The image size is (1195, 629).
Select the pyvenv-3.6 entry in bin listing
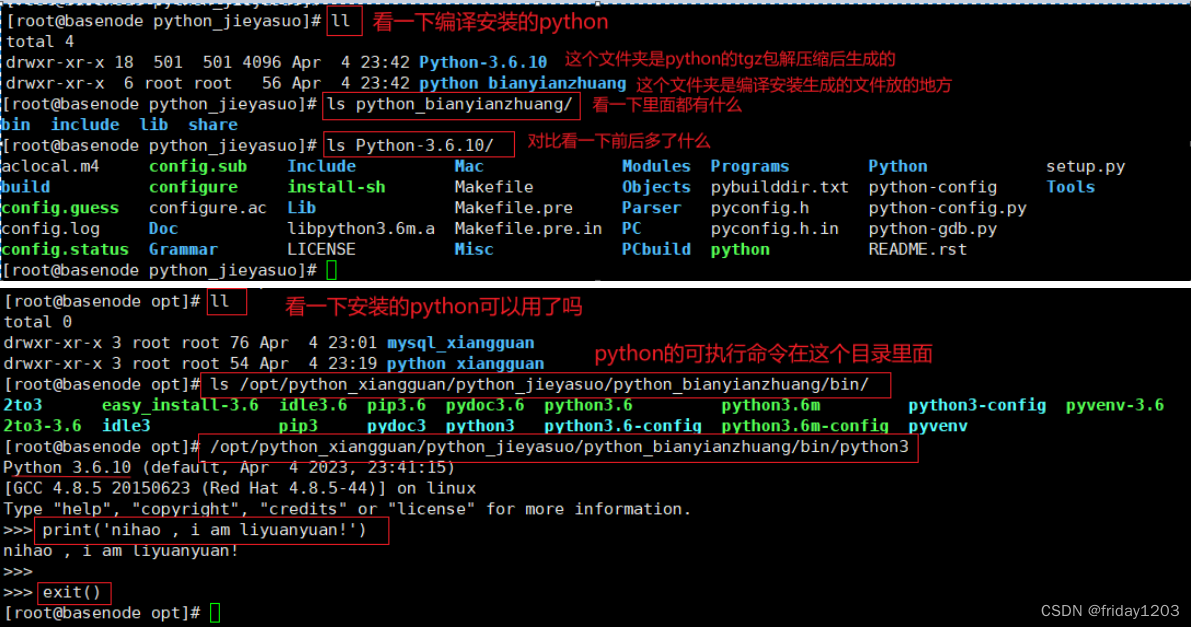(1114, 405)
